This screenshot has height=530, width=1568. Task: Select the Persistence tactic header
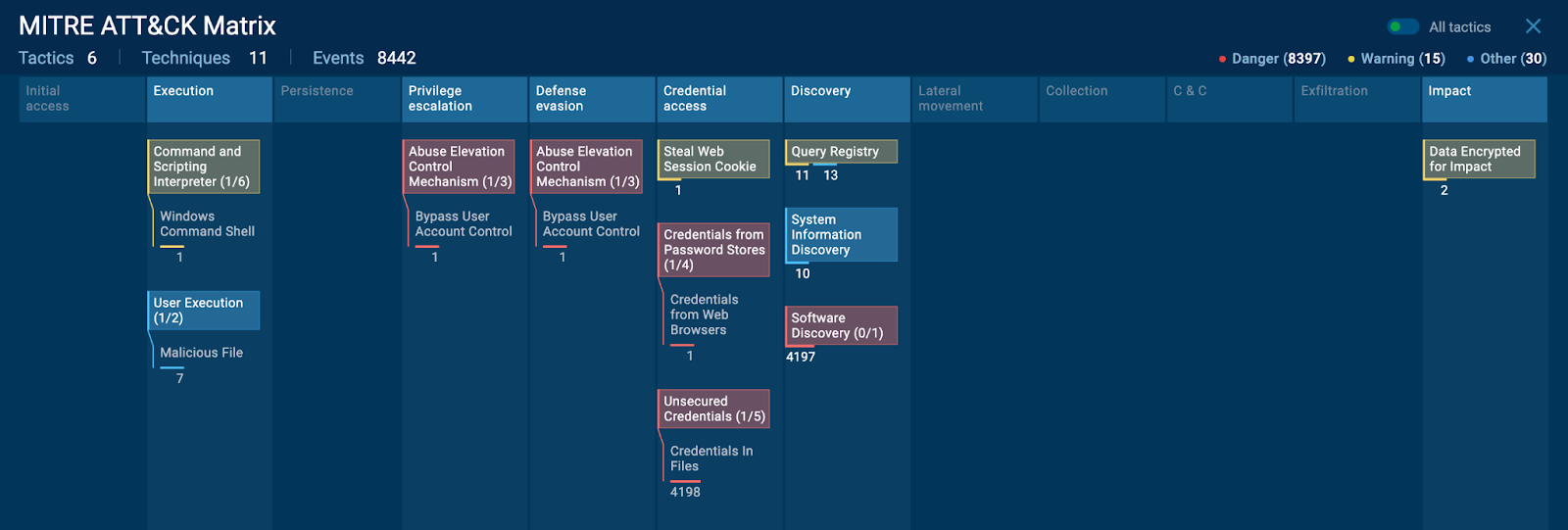(337, 99)
